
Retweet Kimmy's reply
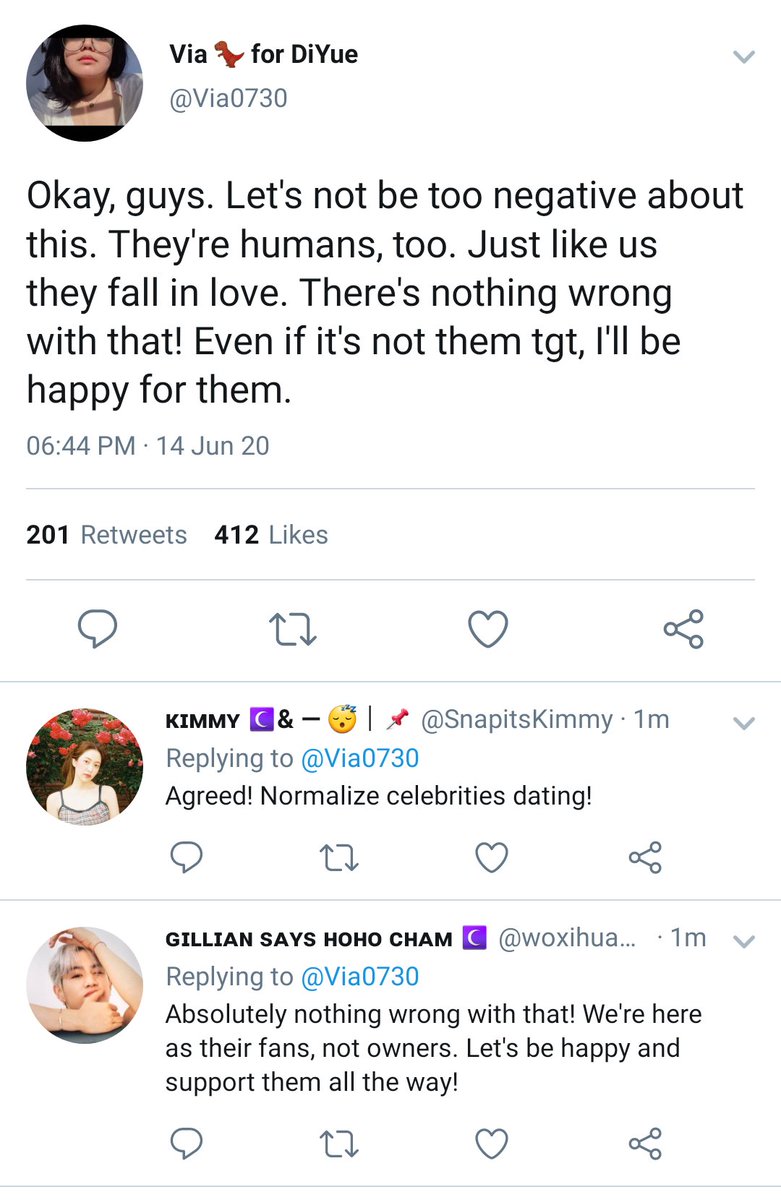pos(338,858)
